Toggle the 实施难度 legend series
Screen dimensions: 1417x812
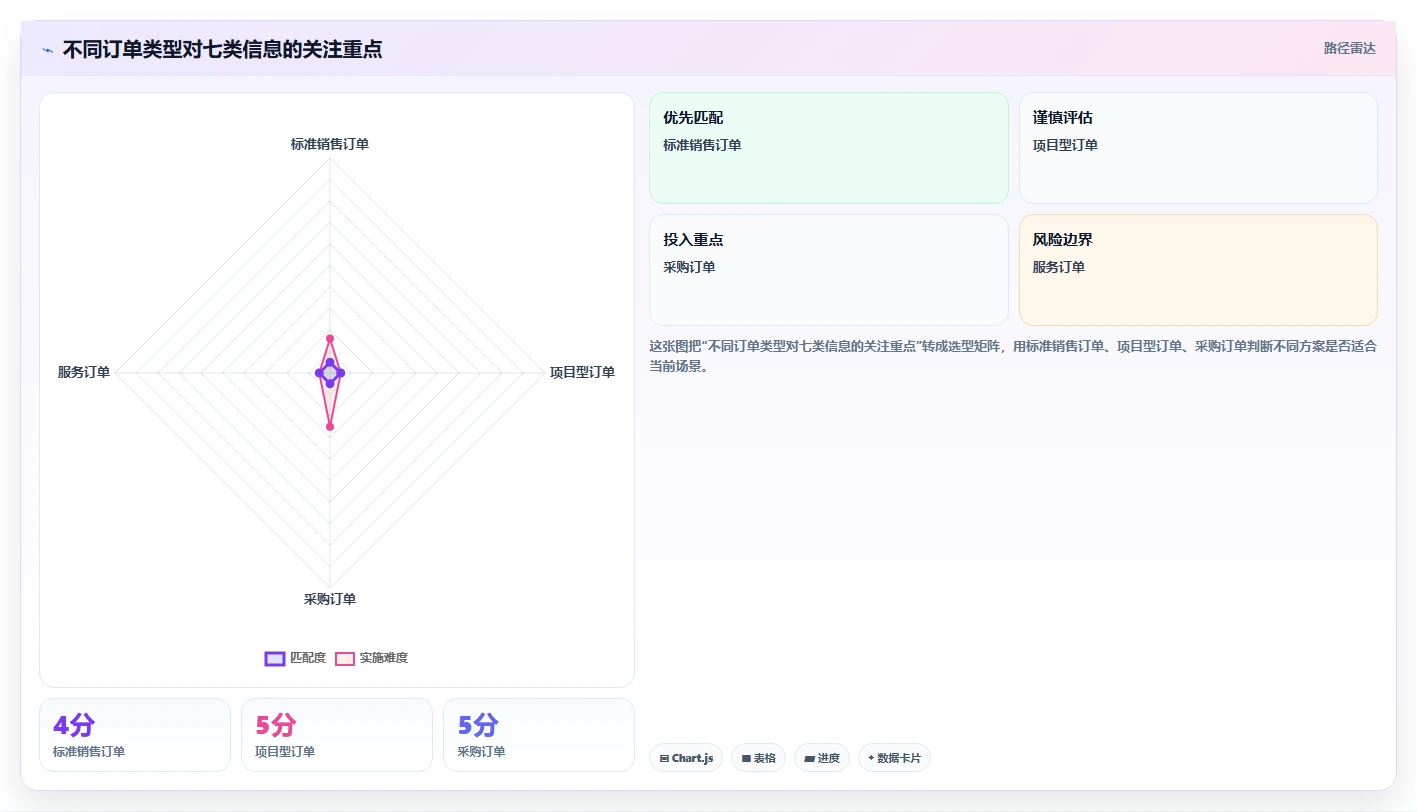371,658
